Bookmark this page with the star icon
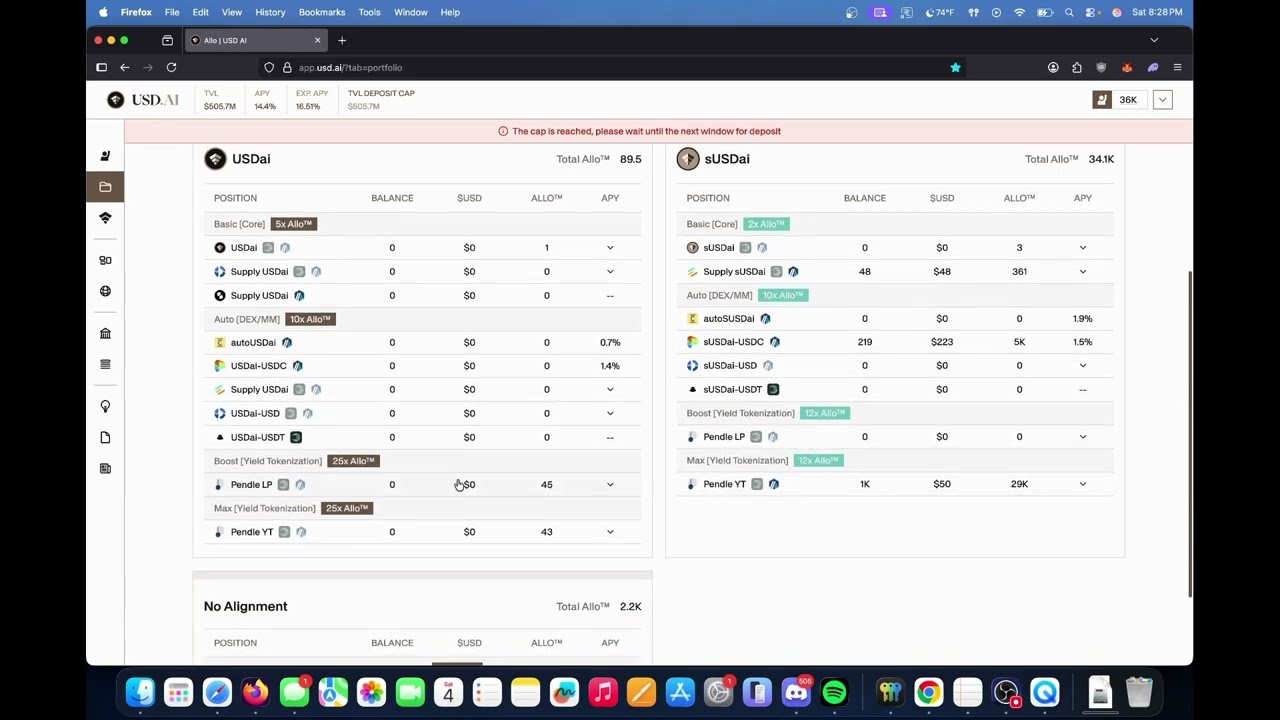 pos(955,67)
